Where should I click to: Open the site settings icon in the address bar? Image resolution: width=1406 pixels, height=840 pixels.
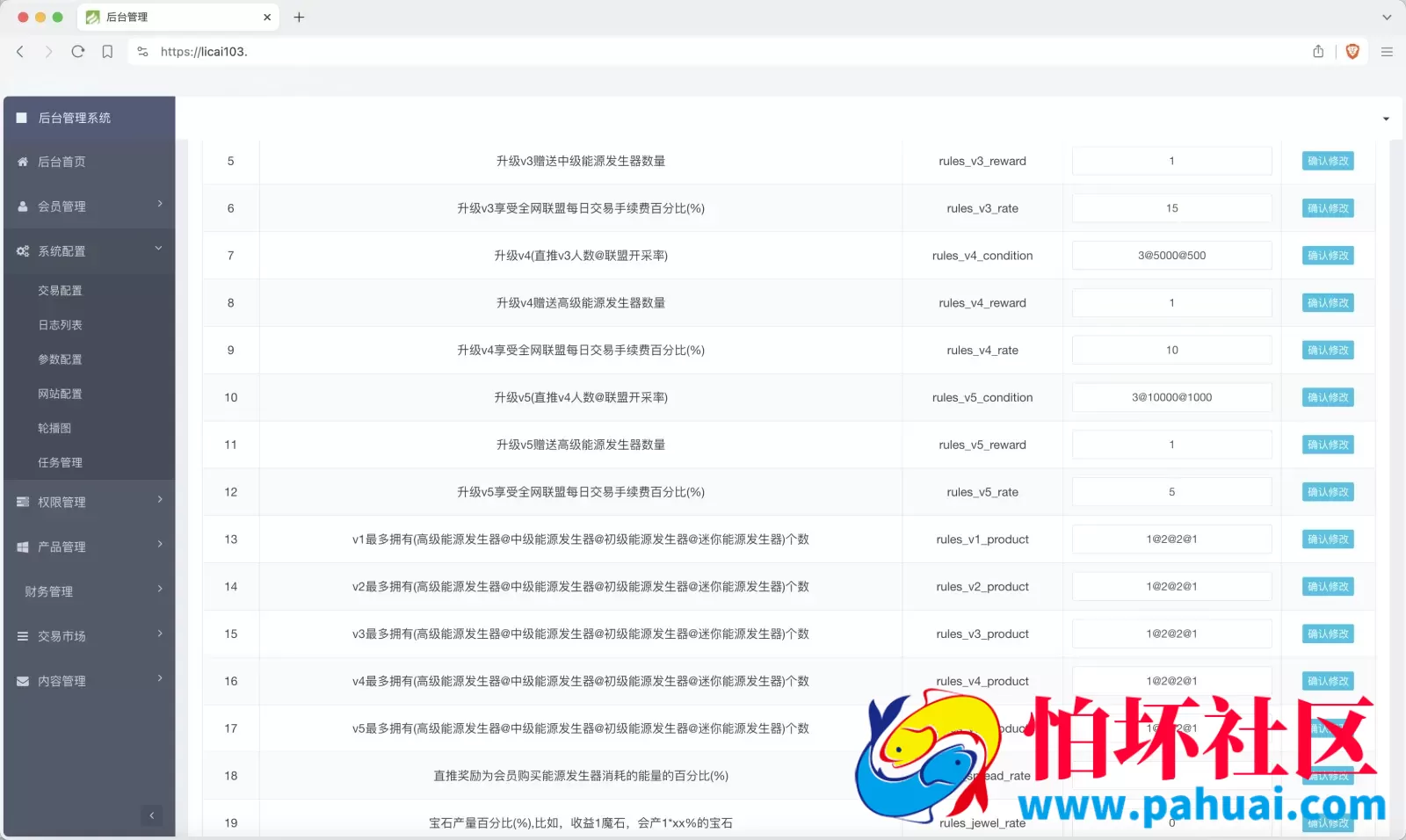tap(142, 52)
